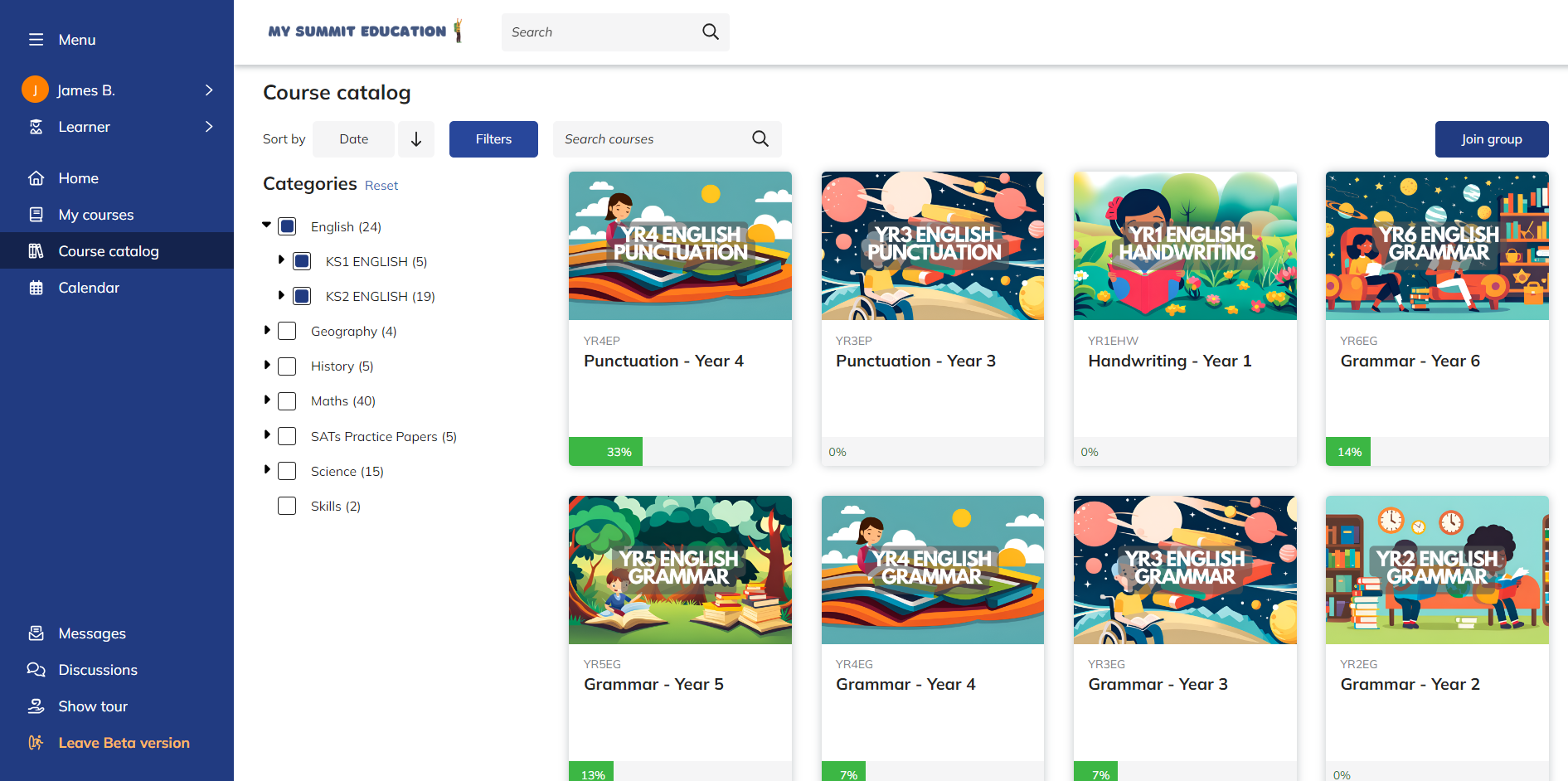This screenshot has width=1568, height=781.
Task: Click Leave Beta version link
Action: (x=124, y=743)
